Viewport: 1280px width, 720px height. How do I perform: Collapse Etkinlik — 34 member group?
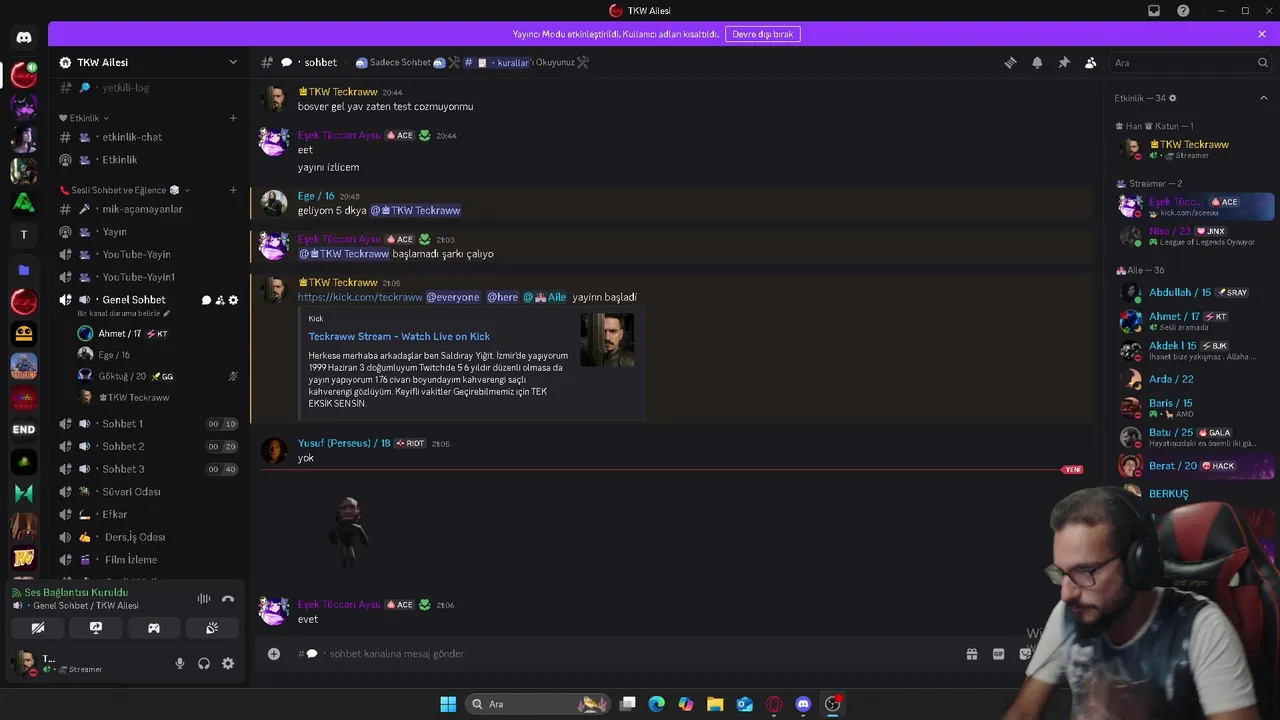[1263, 98]
